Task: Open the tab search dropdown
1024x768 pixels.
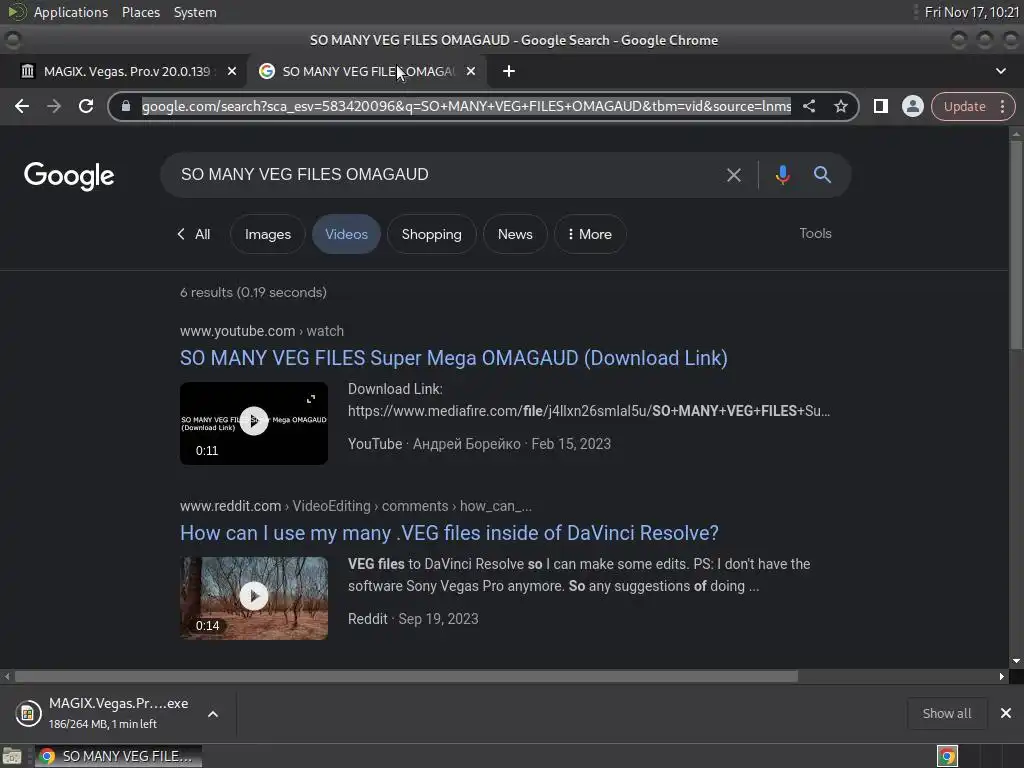Action: pos(1000,71)
